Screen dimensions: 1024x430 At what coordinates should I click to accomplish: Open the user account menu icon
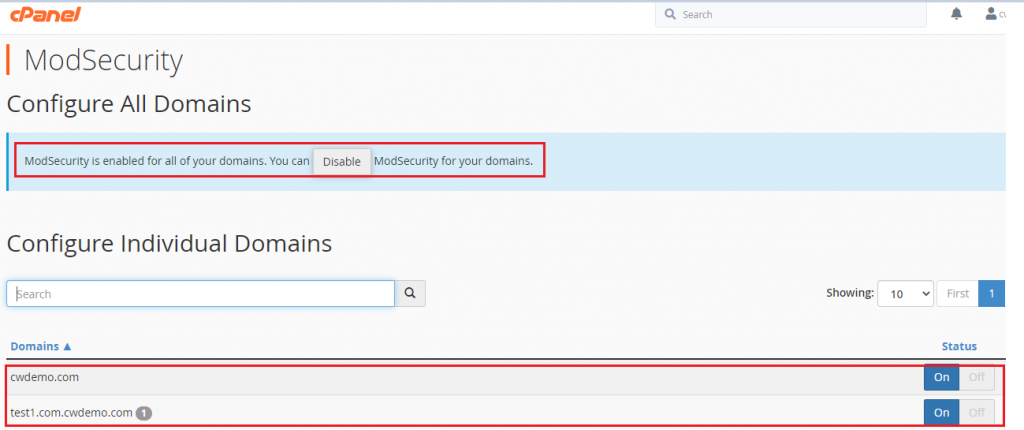(990, 14)
